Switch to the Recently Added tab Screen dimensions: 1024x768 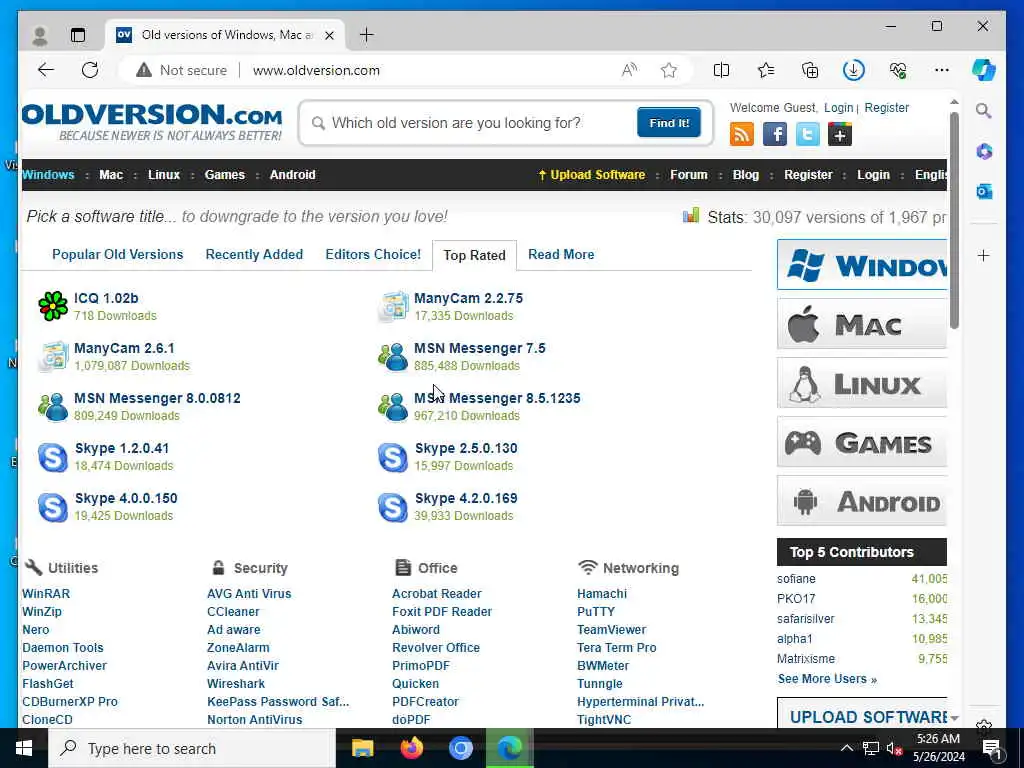tap(254, 255)
